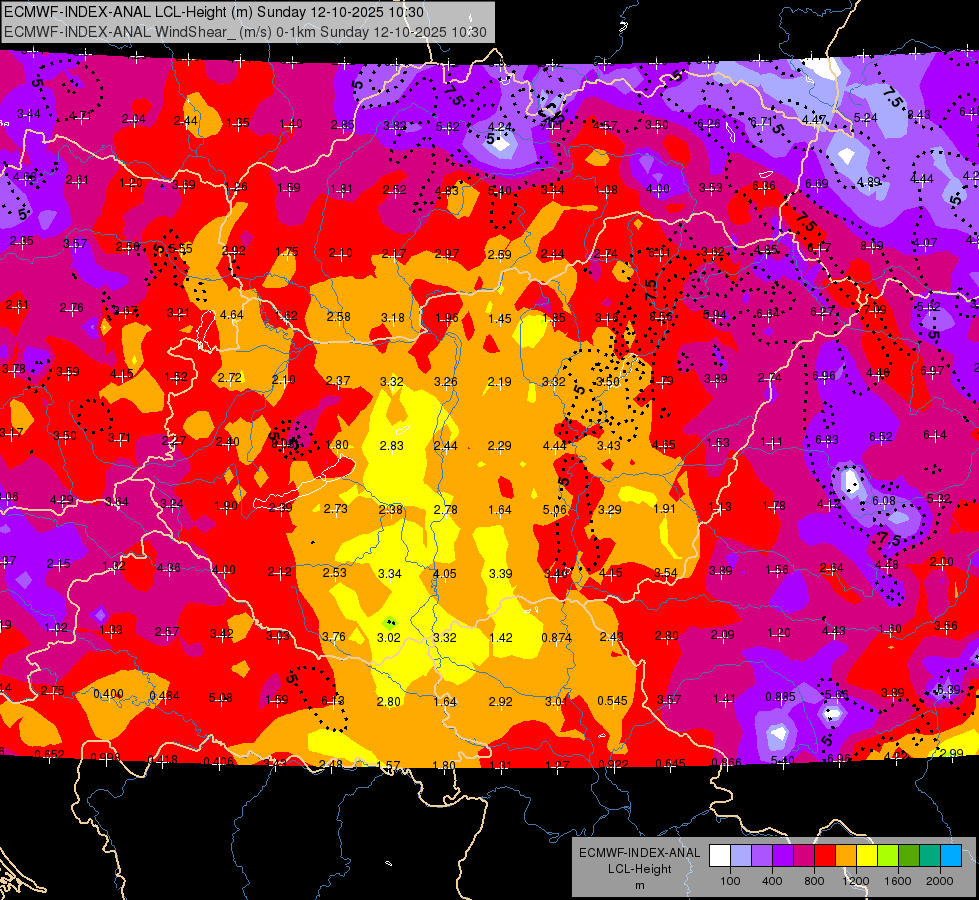Click the grid value 6.52
This screenshot has width=979, height=900.
(880, 437)
